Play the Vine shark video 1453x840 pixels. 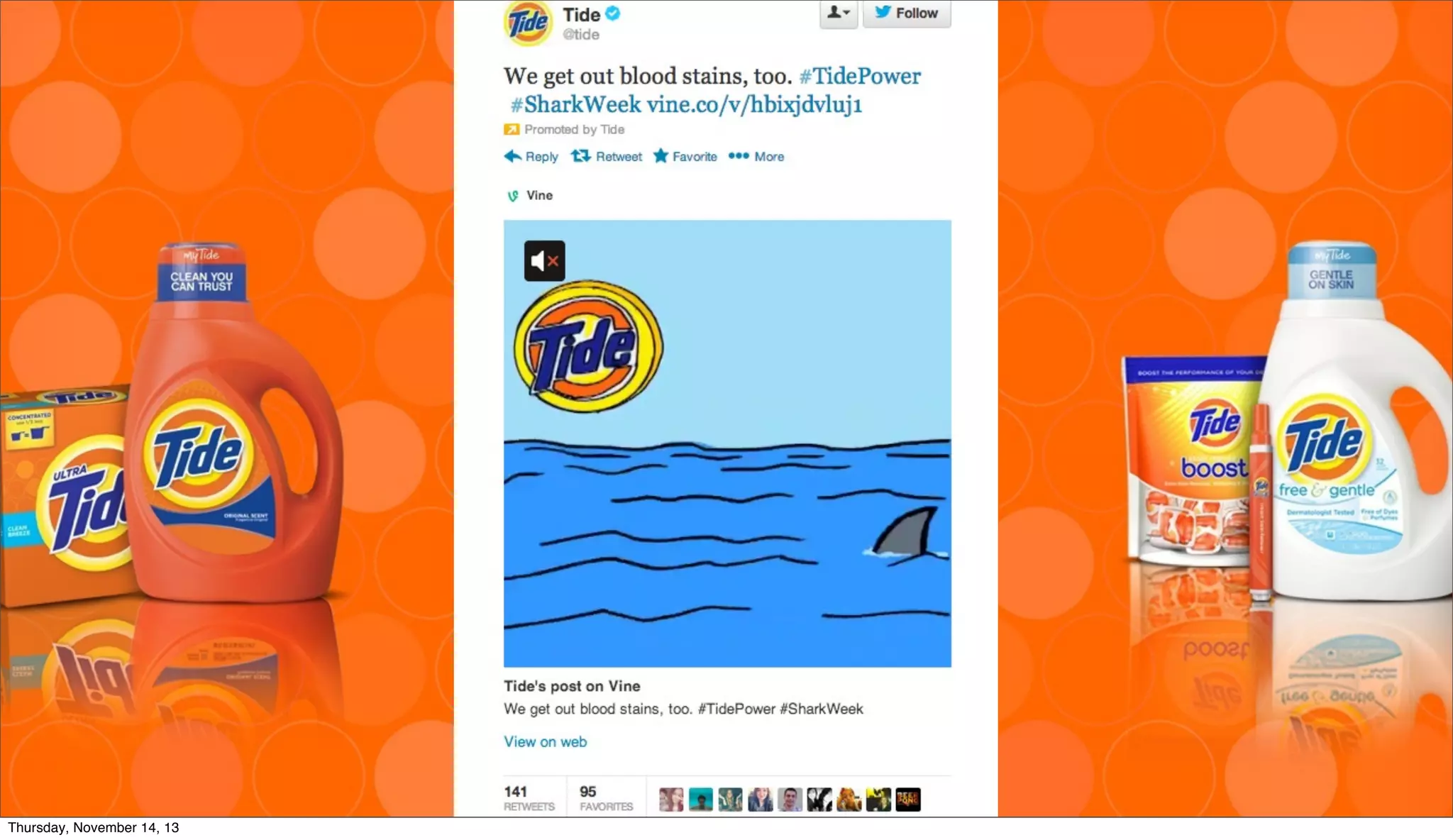pos(727,443)
